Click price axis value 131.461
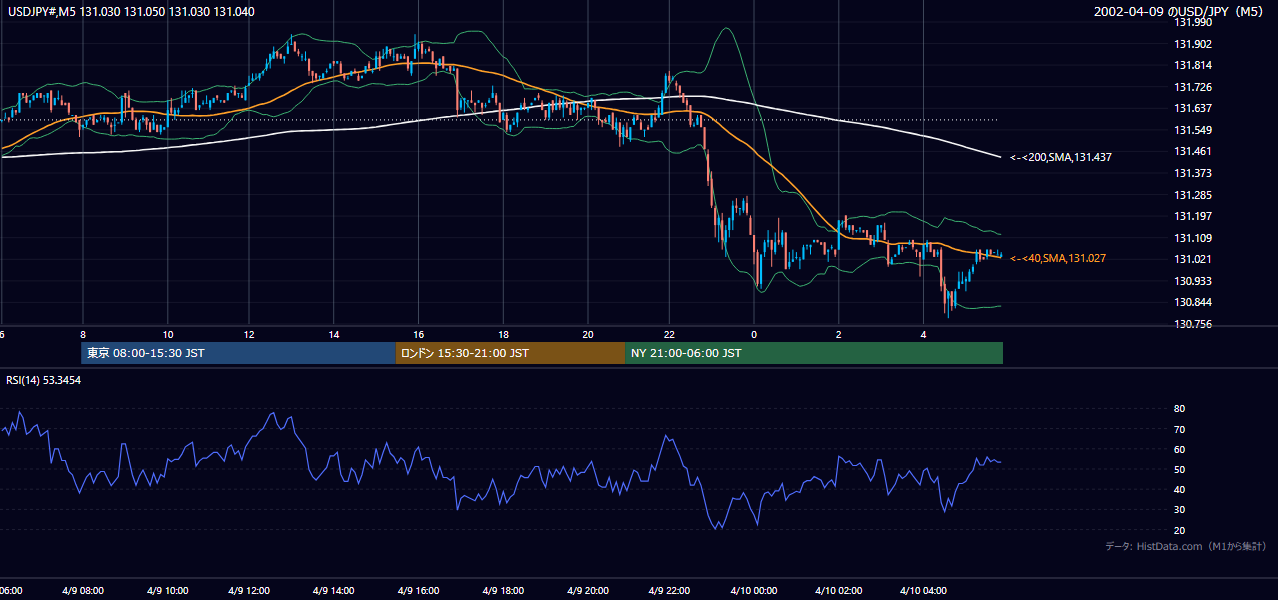This screenshot has width=1278, height=600. [x=1194, y=152]
